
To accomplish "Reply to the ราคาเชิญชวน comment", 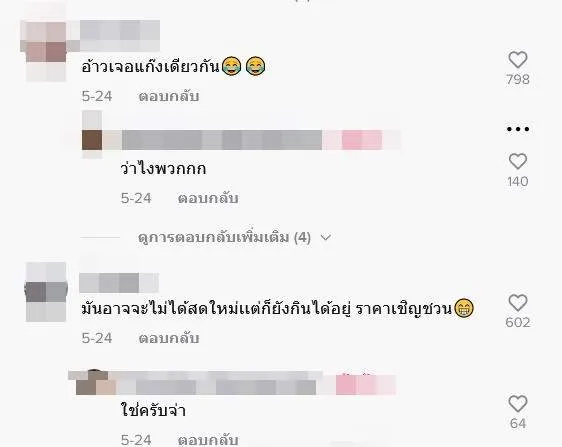I will click(169, 338).
